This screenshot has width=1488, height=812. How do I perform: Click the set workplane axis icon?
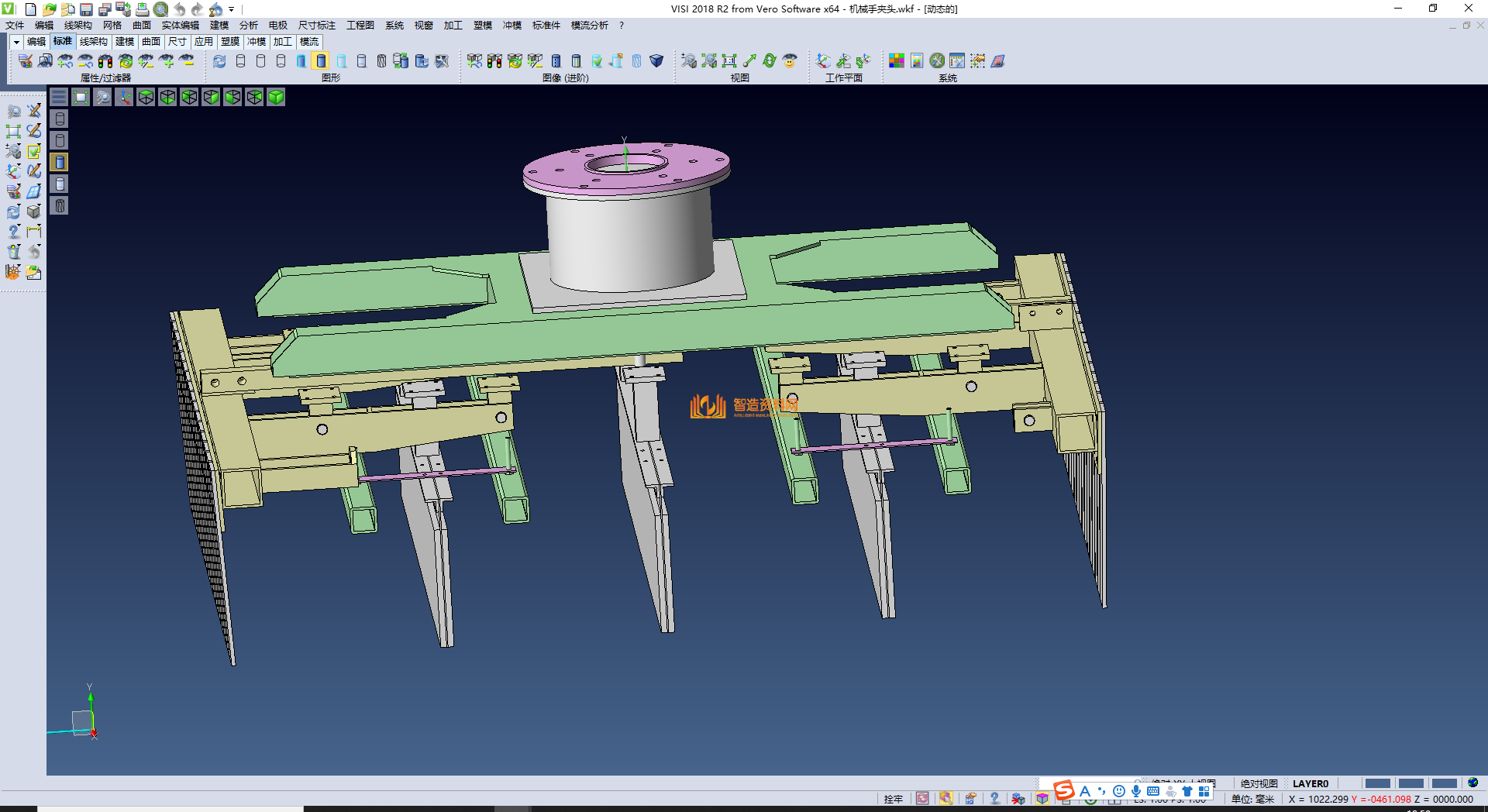tap(823, 60)
